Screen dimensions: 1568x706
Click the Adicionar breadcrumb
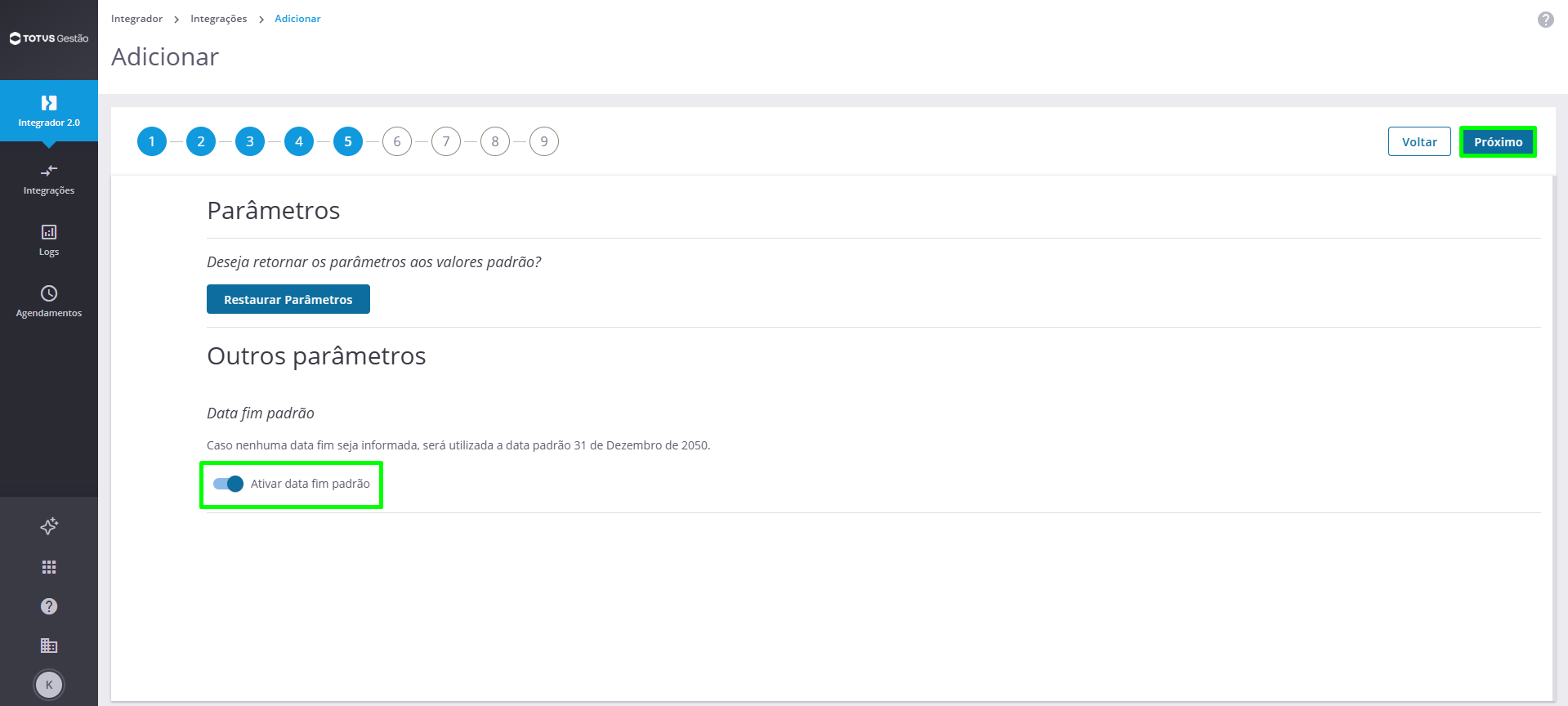click(297, 19)
